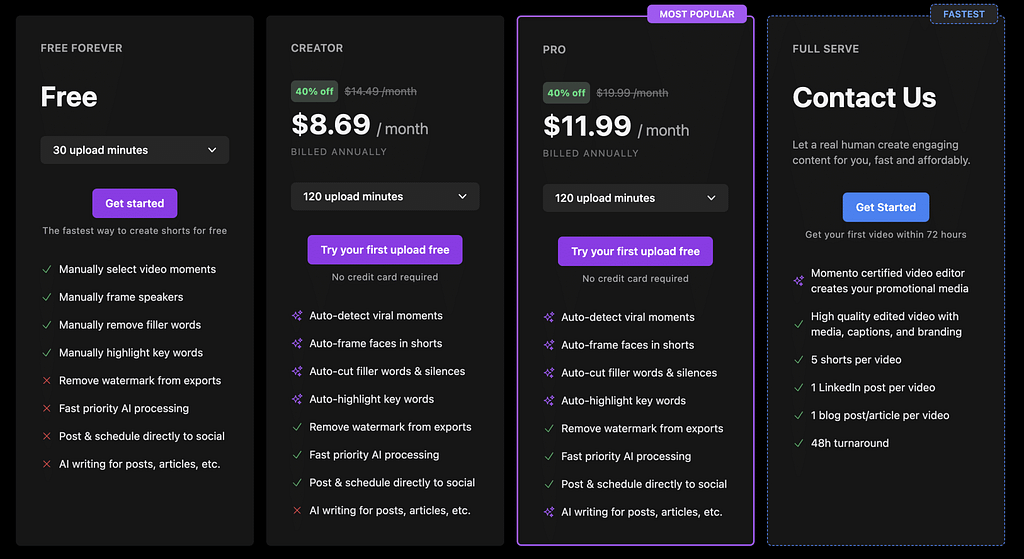Click checkmark beside Creator's Fast priority AI processing
Screen dimensions: 1024x559
[297, 455]
